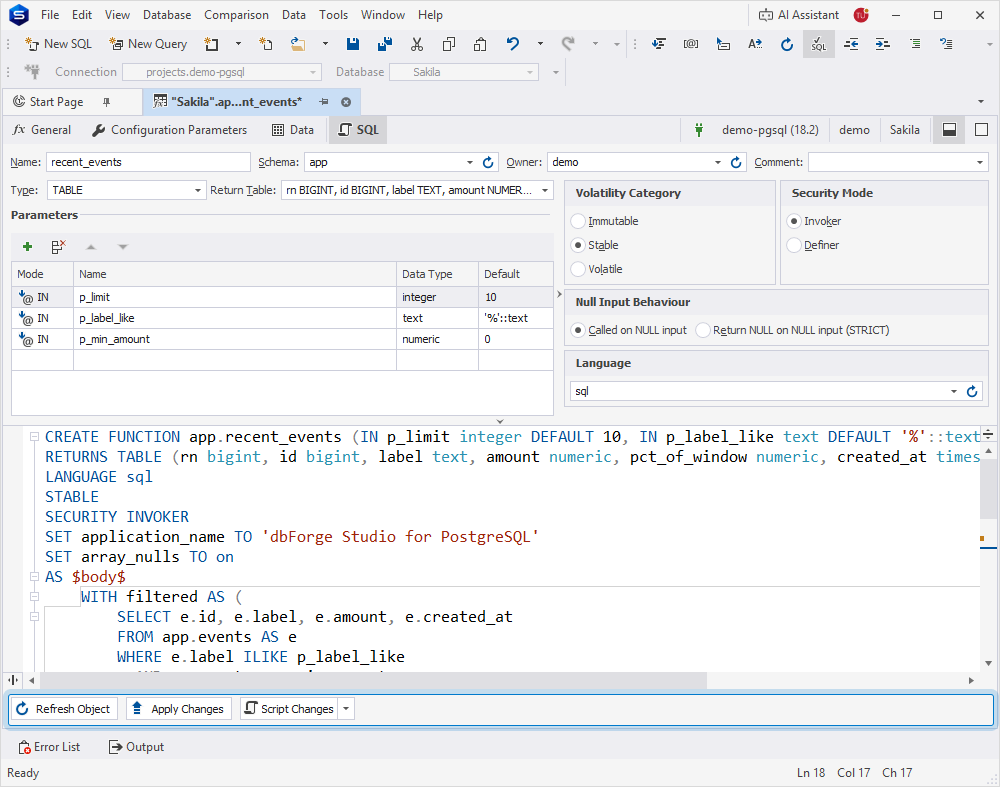Click the Script Changes button

click(x=290, y=709)
